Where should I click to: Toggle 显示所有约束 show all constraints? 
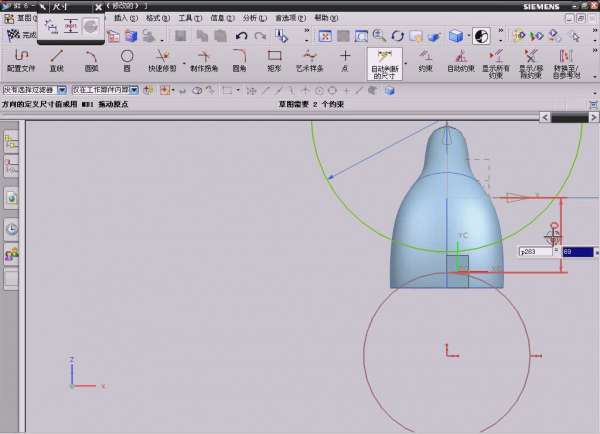pos(497,60)
